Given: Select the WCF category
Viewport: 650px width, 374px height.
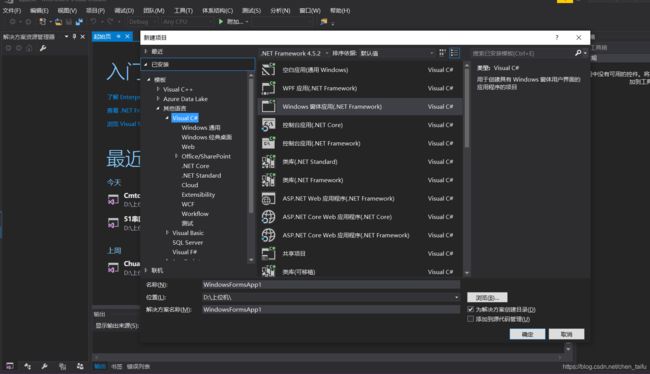Looking at the screenshot, I should 187,204.
